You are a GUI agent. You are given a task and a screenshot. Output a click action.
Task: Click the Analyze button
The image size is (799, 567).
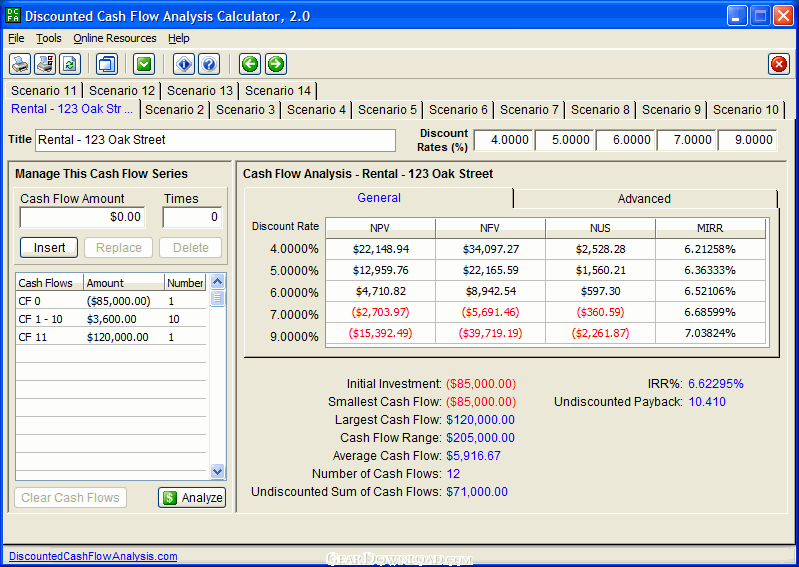tap(192, 498)
